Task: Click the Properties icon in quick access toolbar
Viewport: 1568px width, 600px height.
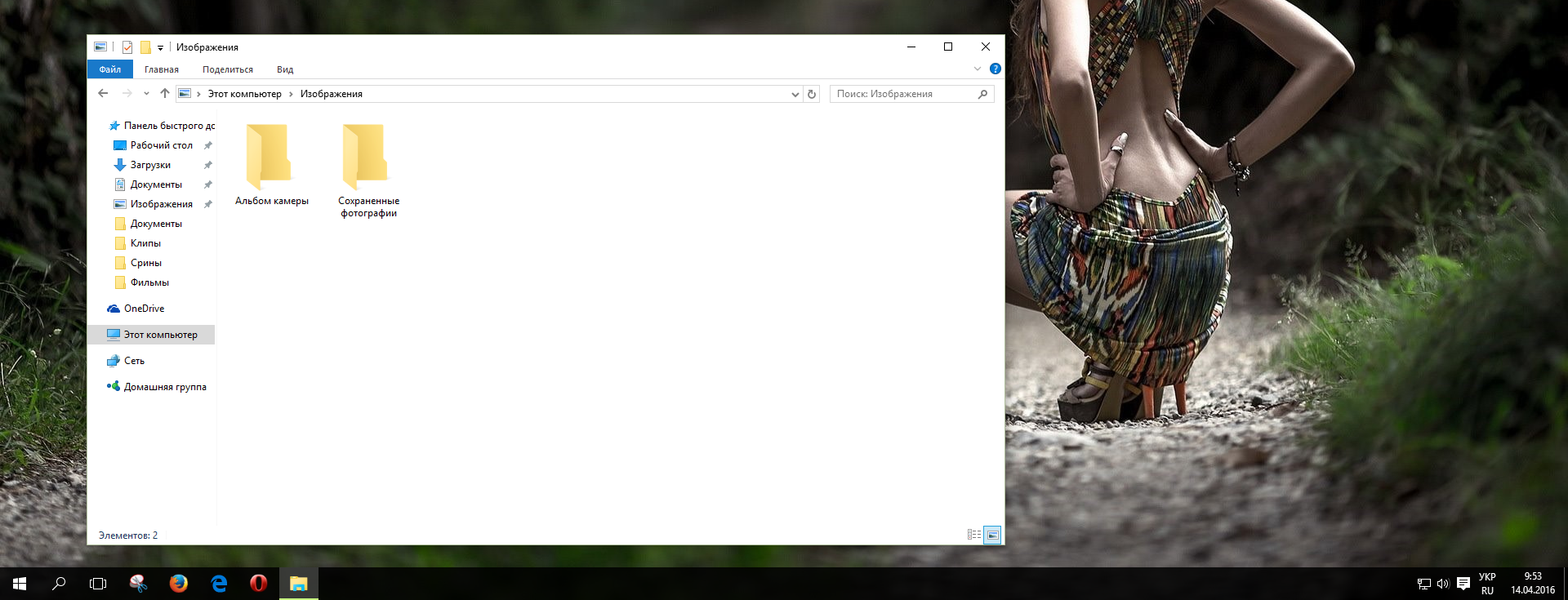Action: [127, 47]
